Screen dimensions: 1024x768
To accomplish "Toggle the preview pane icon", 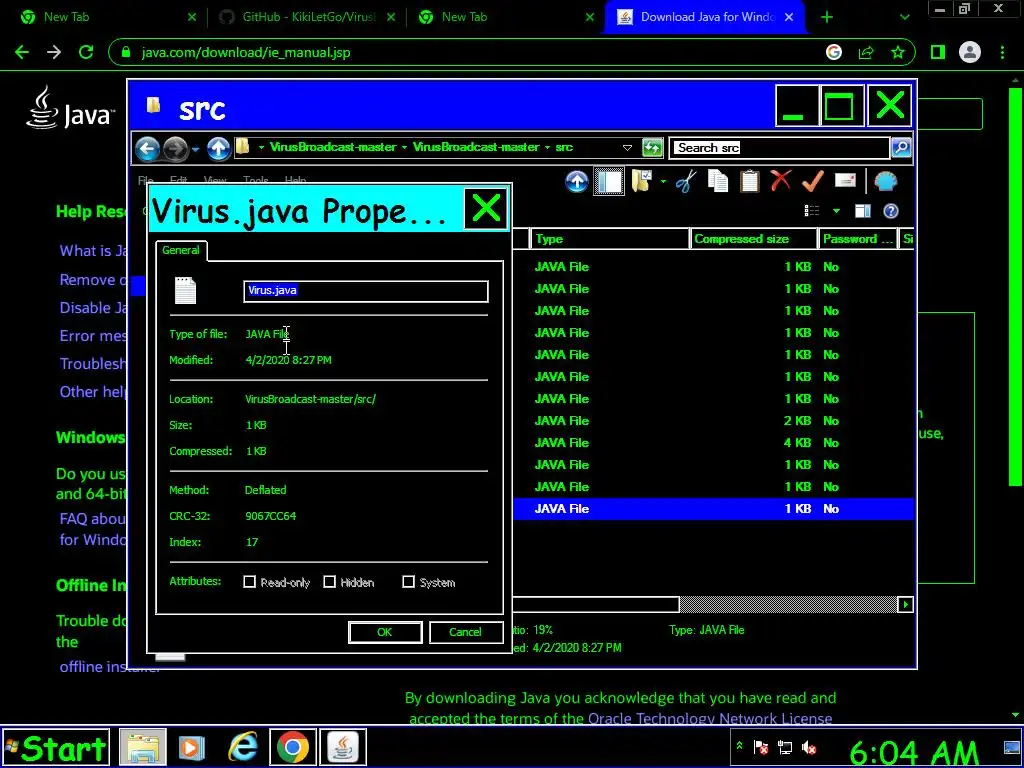I will coord(863,210).
